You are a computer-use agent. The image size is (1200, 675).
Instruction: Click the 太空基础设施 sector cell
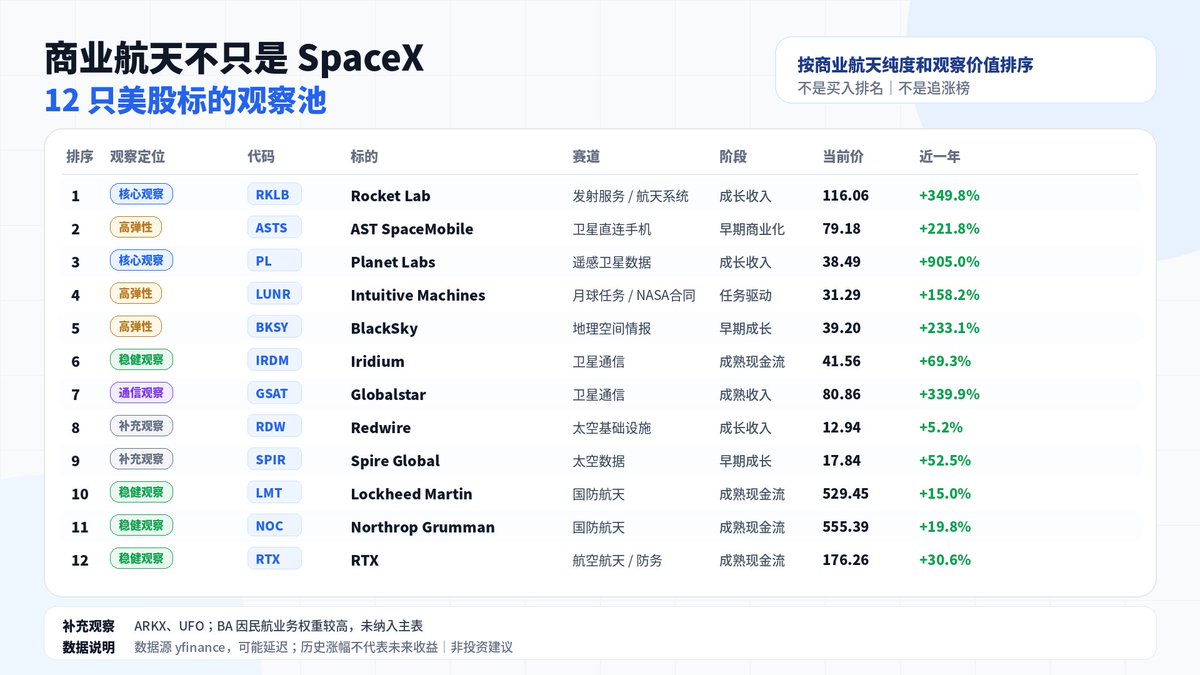(x=611, y=427)
